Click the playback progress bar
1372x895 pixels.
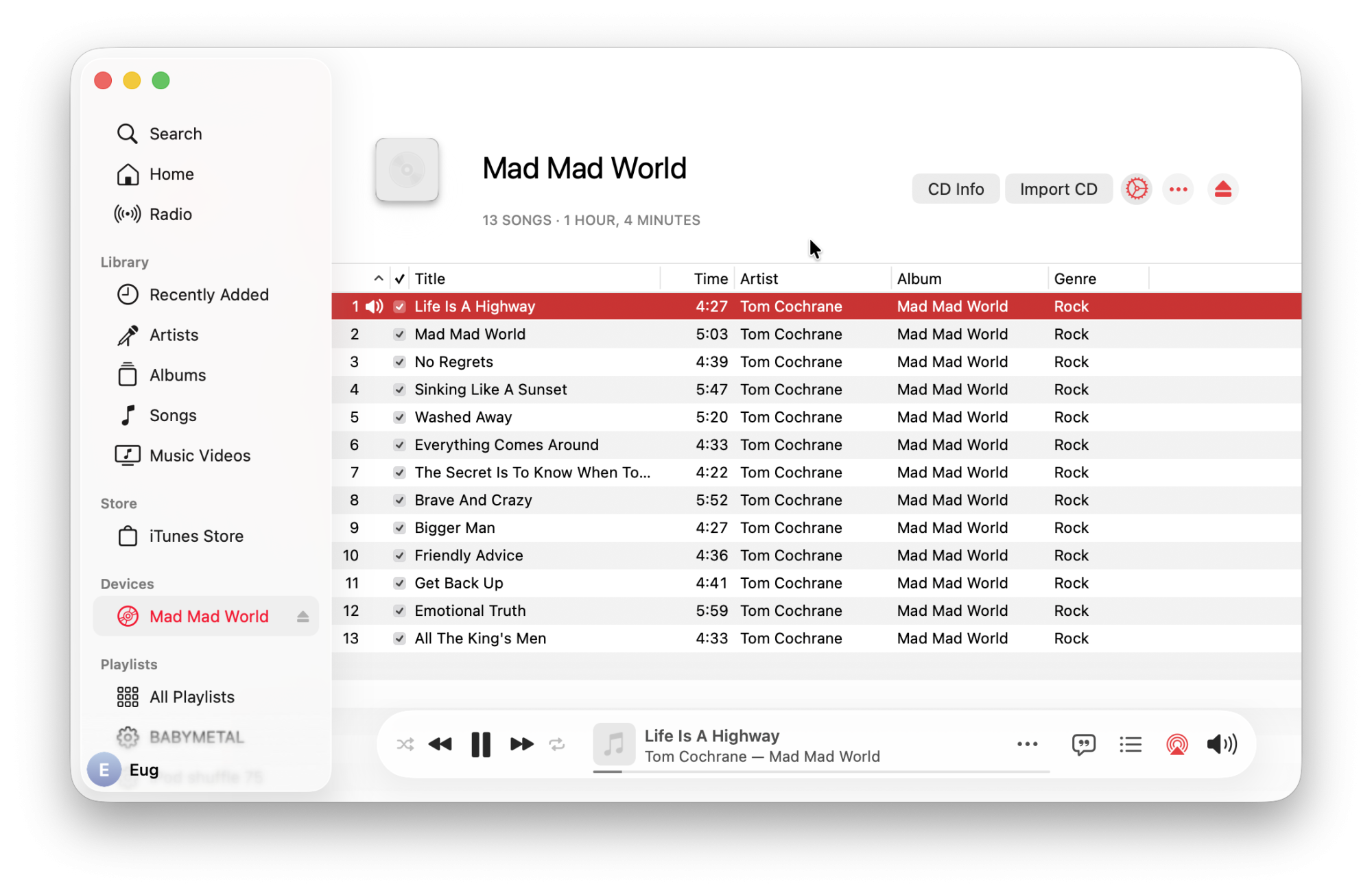[x=820, y=772]
